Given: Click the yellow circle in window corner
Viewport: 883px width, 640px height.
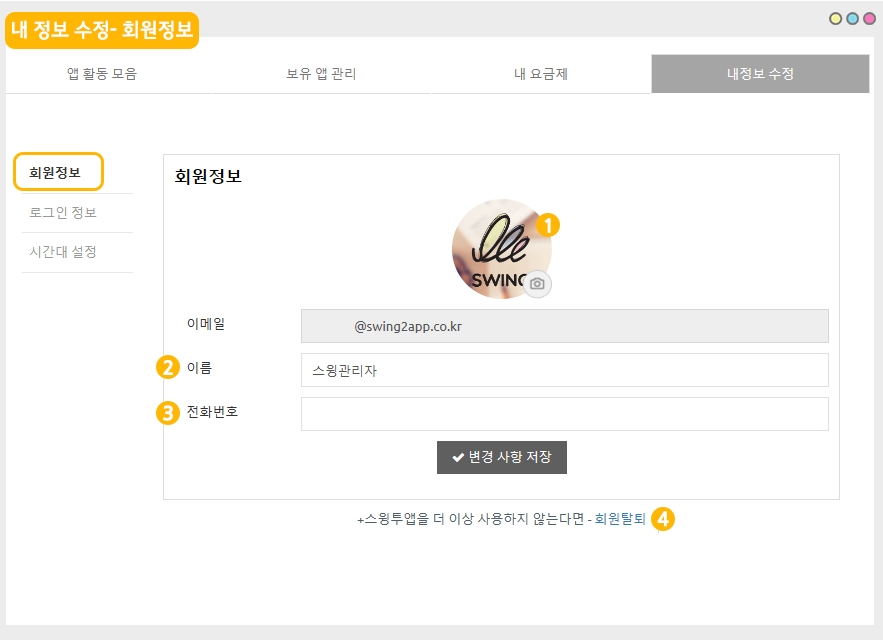Looking at the screenshot, I should 836,18.
